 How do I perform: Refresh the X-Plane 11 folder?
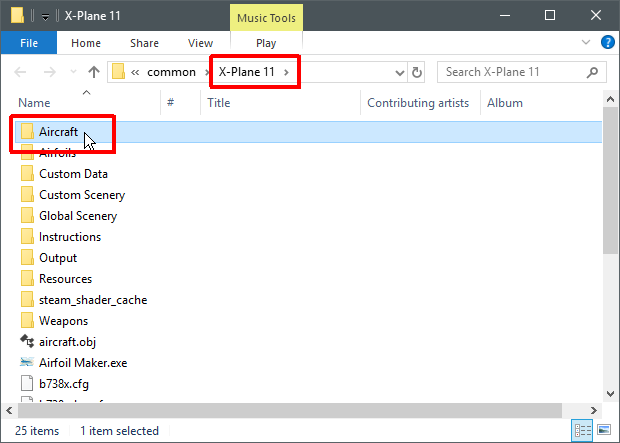point(417,72)
